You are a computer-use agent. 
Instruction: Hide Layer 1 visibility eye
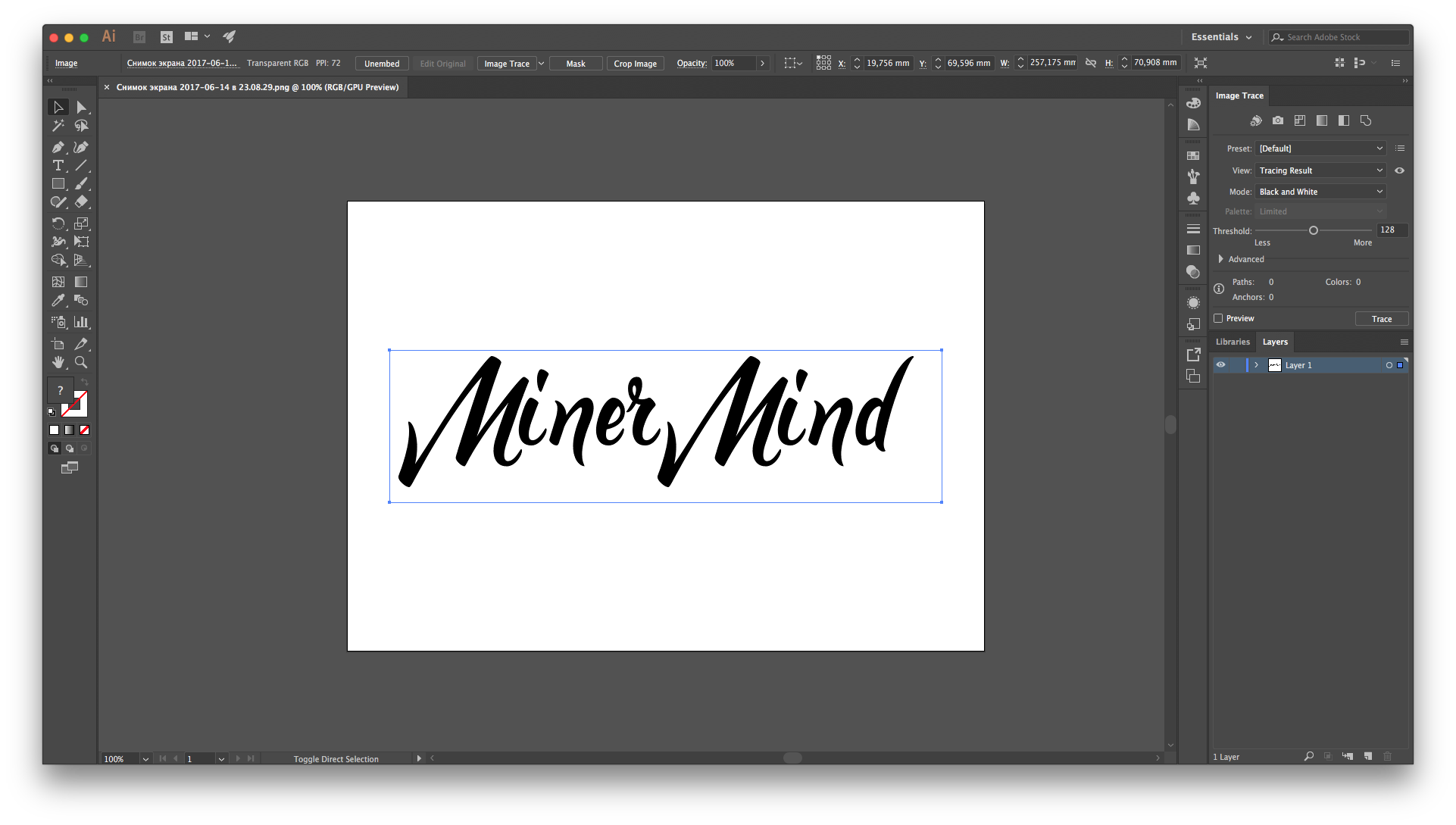pos(1220,365)
